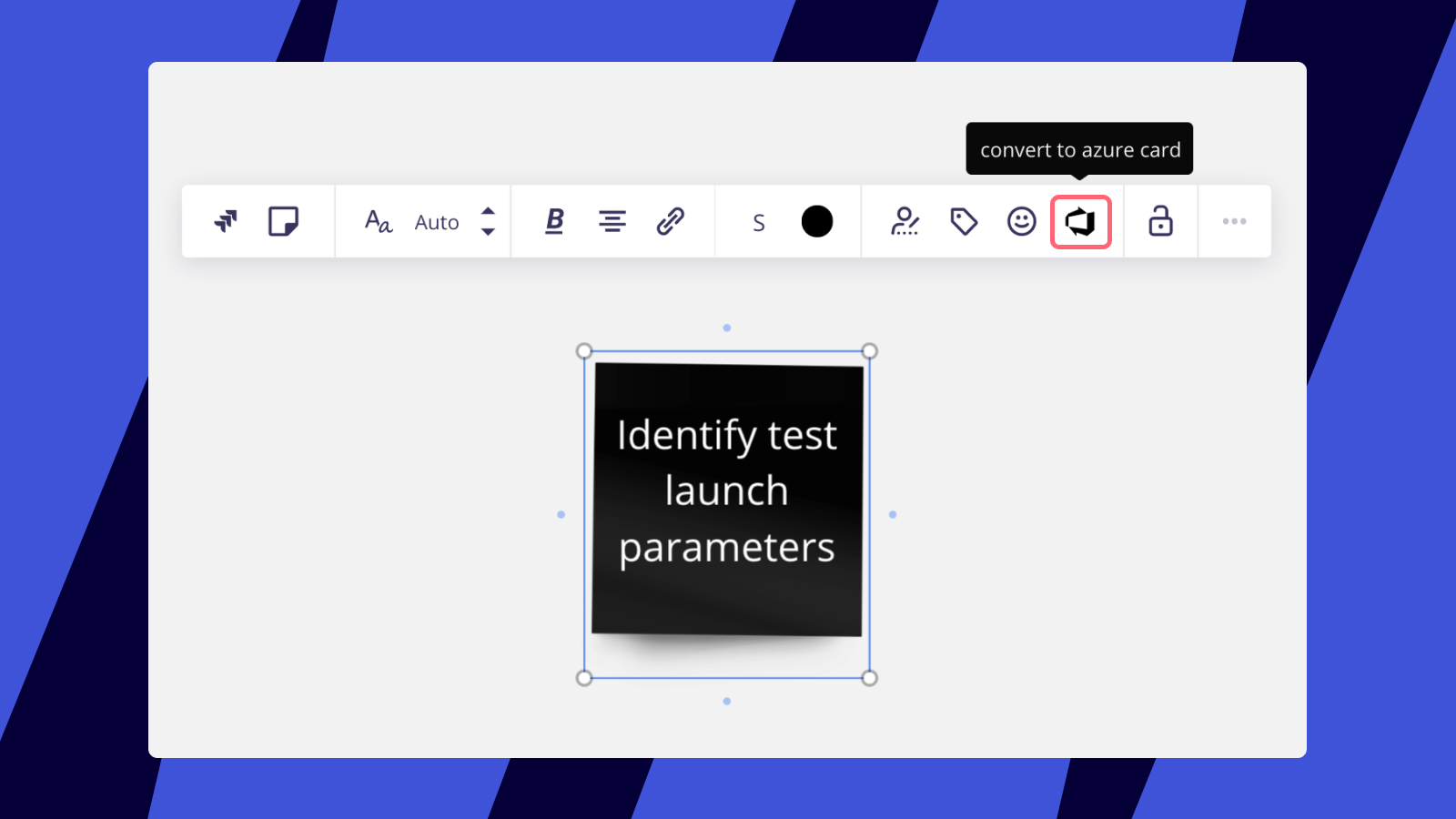Click the convert to azure card tooltip
Screen dimensions: 1456x819
coord(1079,148)
